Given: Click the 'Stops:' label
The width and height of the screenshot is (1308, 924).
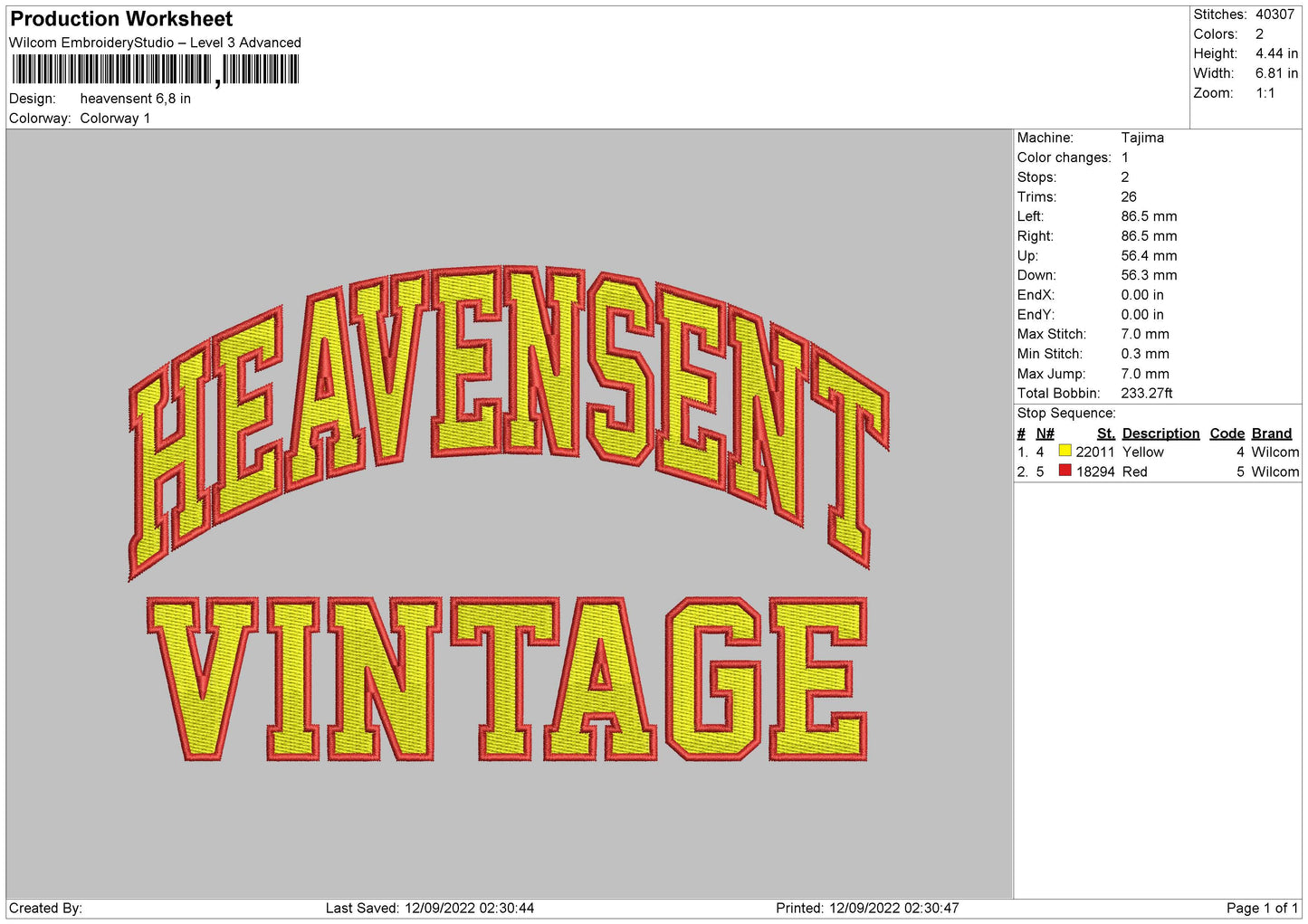Looking at the screenshot, I should [x=1036, y=177].
